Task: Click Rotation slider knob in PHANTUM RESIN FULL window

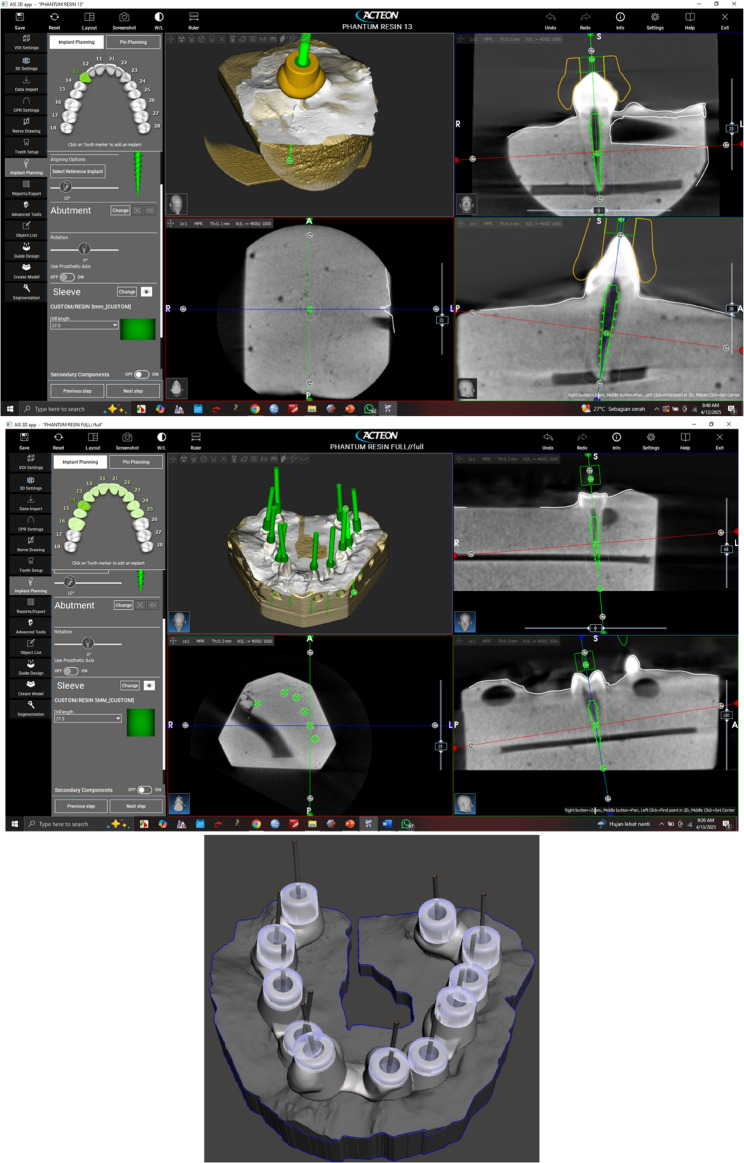Action: [x=88, y=643]
